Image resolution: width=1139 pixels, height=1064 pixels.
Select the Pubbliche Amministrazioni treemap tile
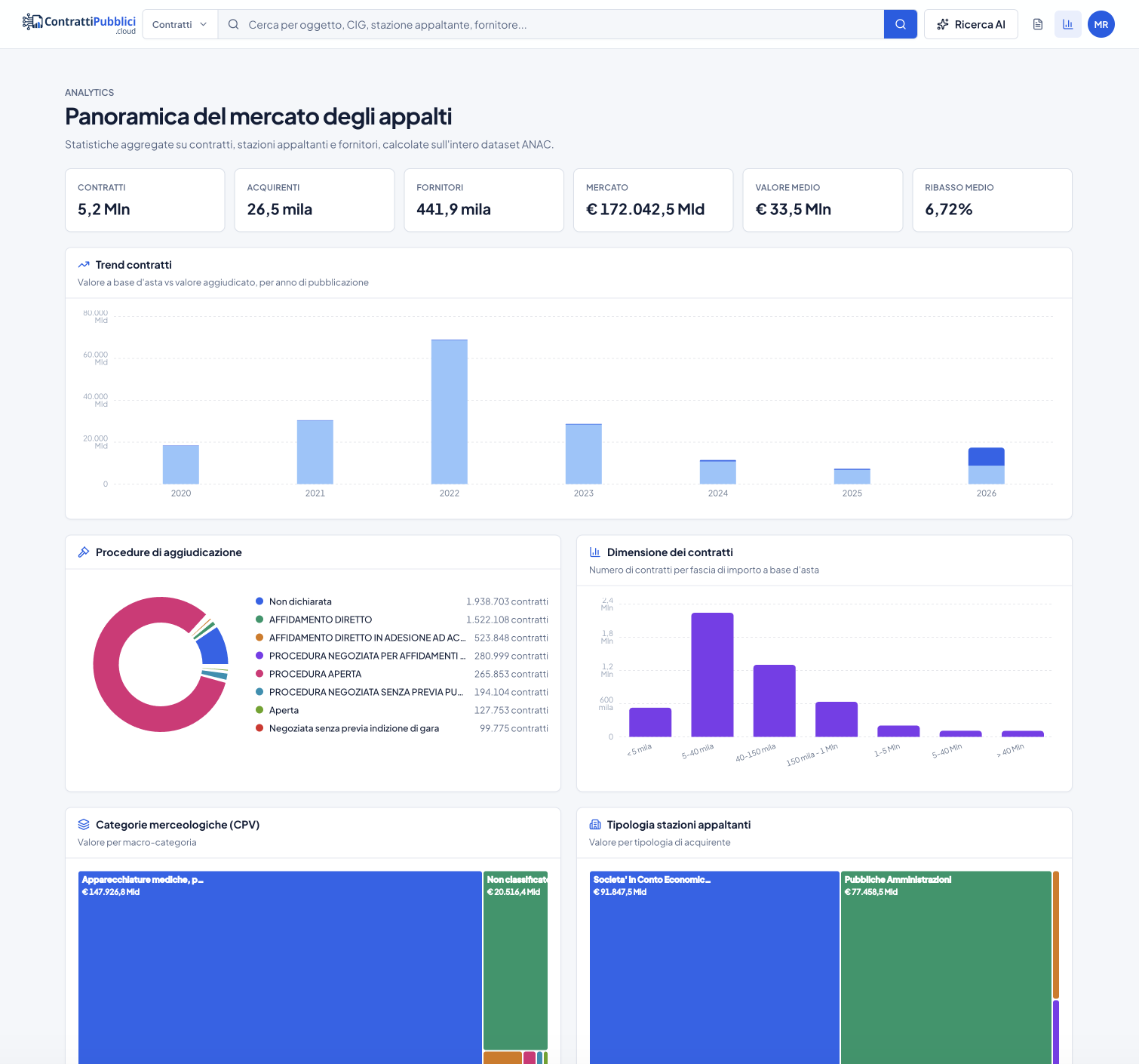tap(946, 967)
